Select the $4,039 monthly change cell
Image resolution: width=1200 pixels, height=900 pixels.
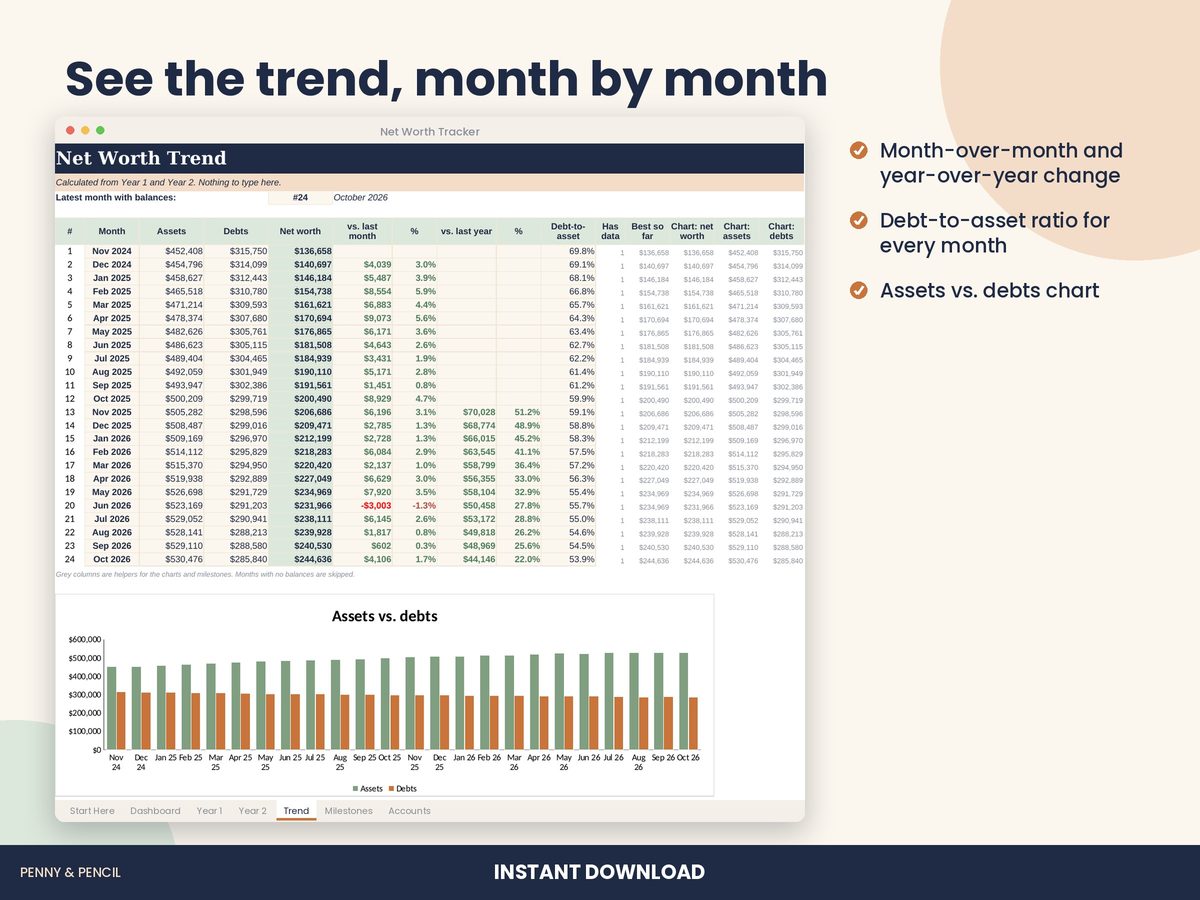362,265
